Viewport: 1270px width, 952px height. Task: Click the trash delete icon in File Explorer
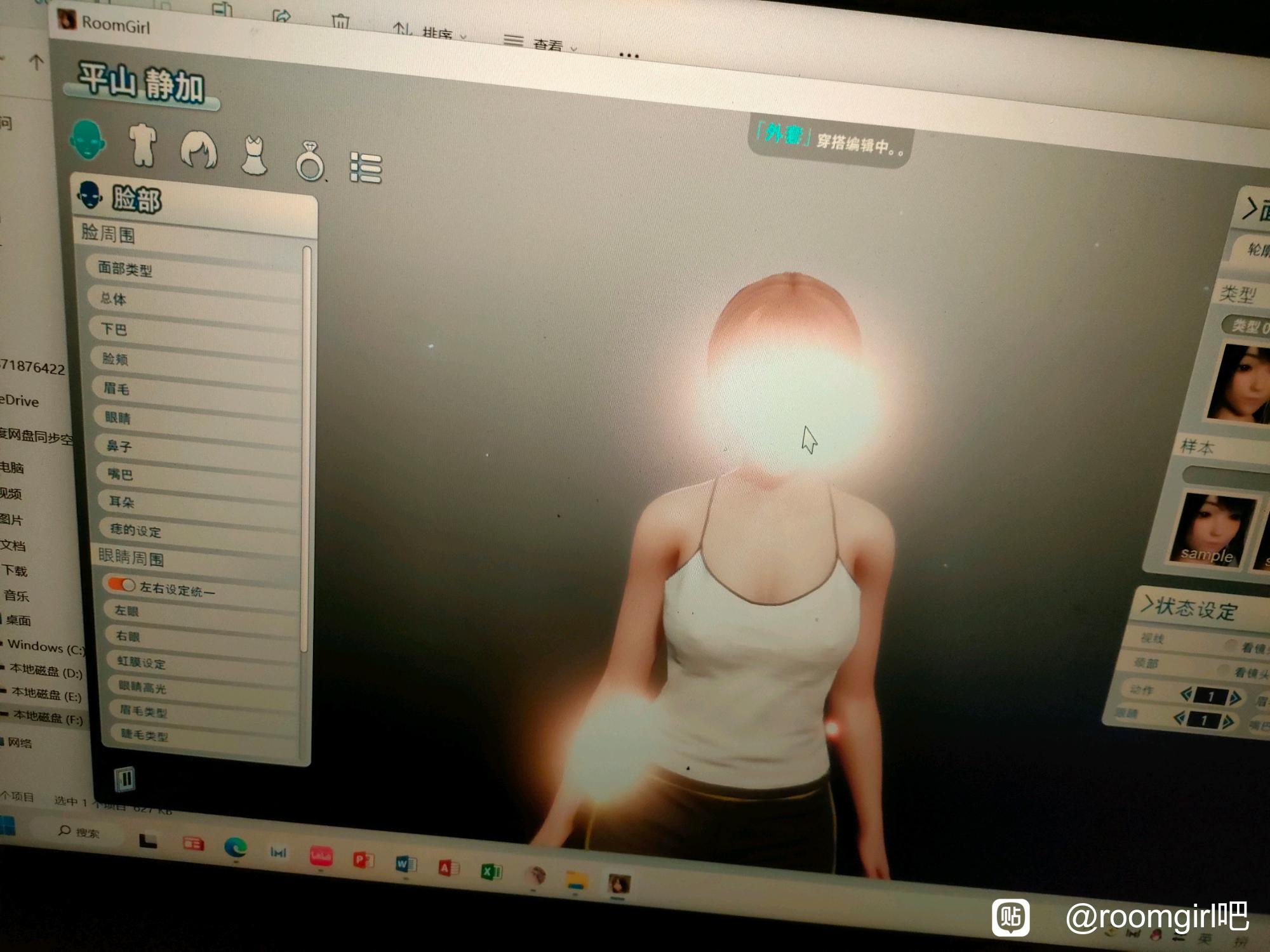coord(340,21)
